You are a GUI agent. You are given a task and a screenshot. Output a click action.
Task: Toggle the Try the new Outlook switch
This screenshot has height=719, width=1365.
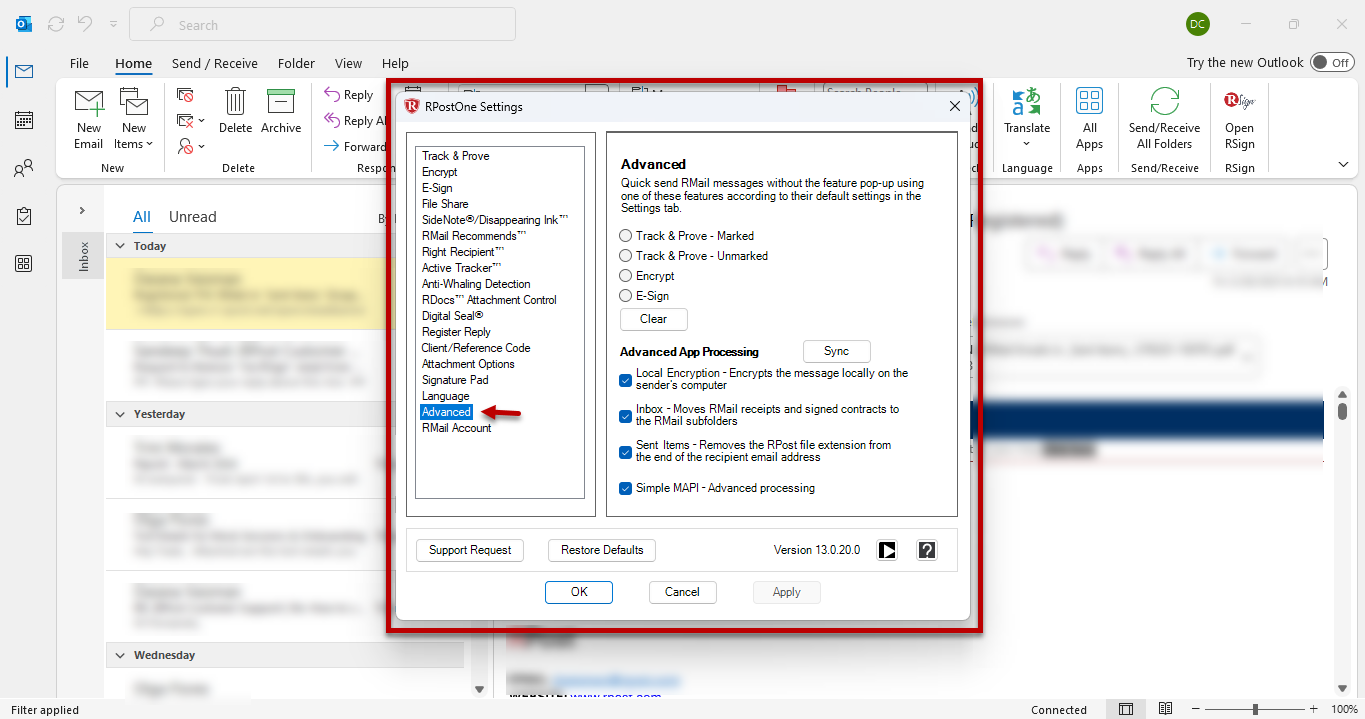pyautogui.click(x=1332, y=62)
